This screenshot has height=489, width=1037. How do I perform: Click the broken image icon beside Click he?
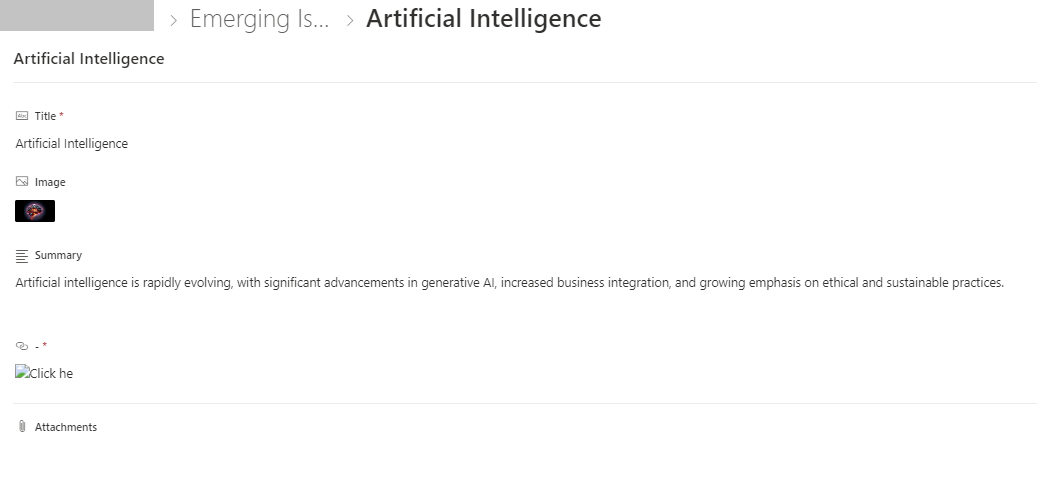(22, 372)
